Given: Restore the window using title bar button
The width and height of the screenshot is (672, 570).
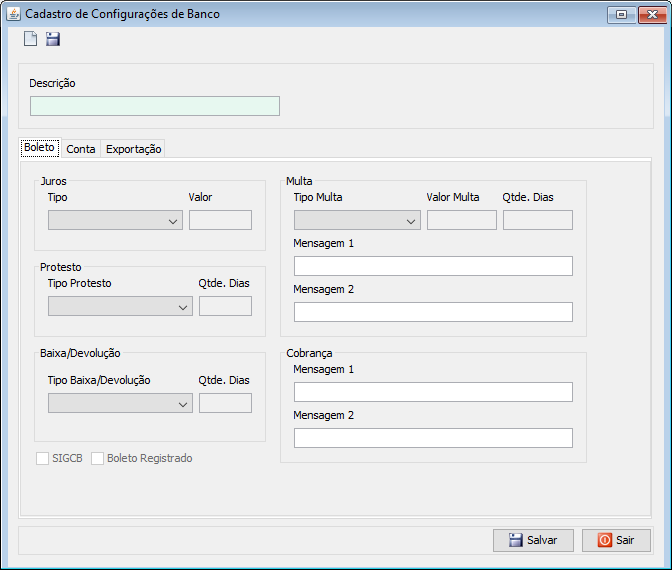Looking at the screenshot, I should point(621,15).
